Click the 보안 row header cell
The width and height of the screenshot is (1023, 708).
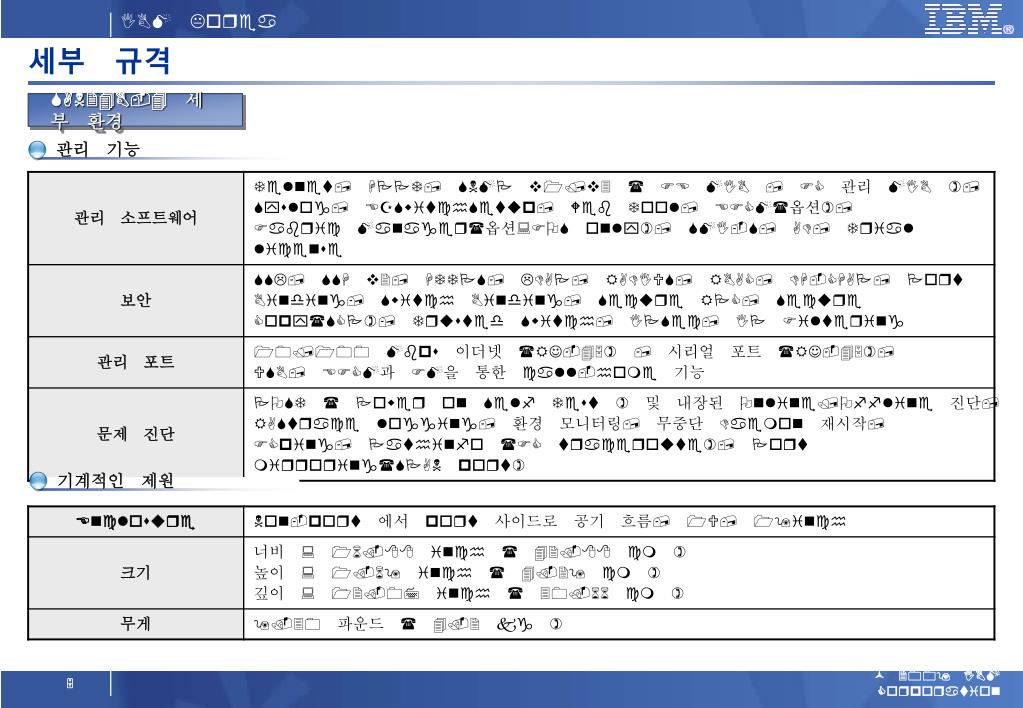tap(136, 300)
